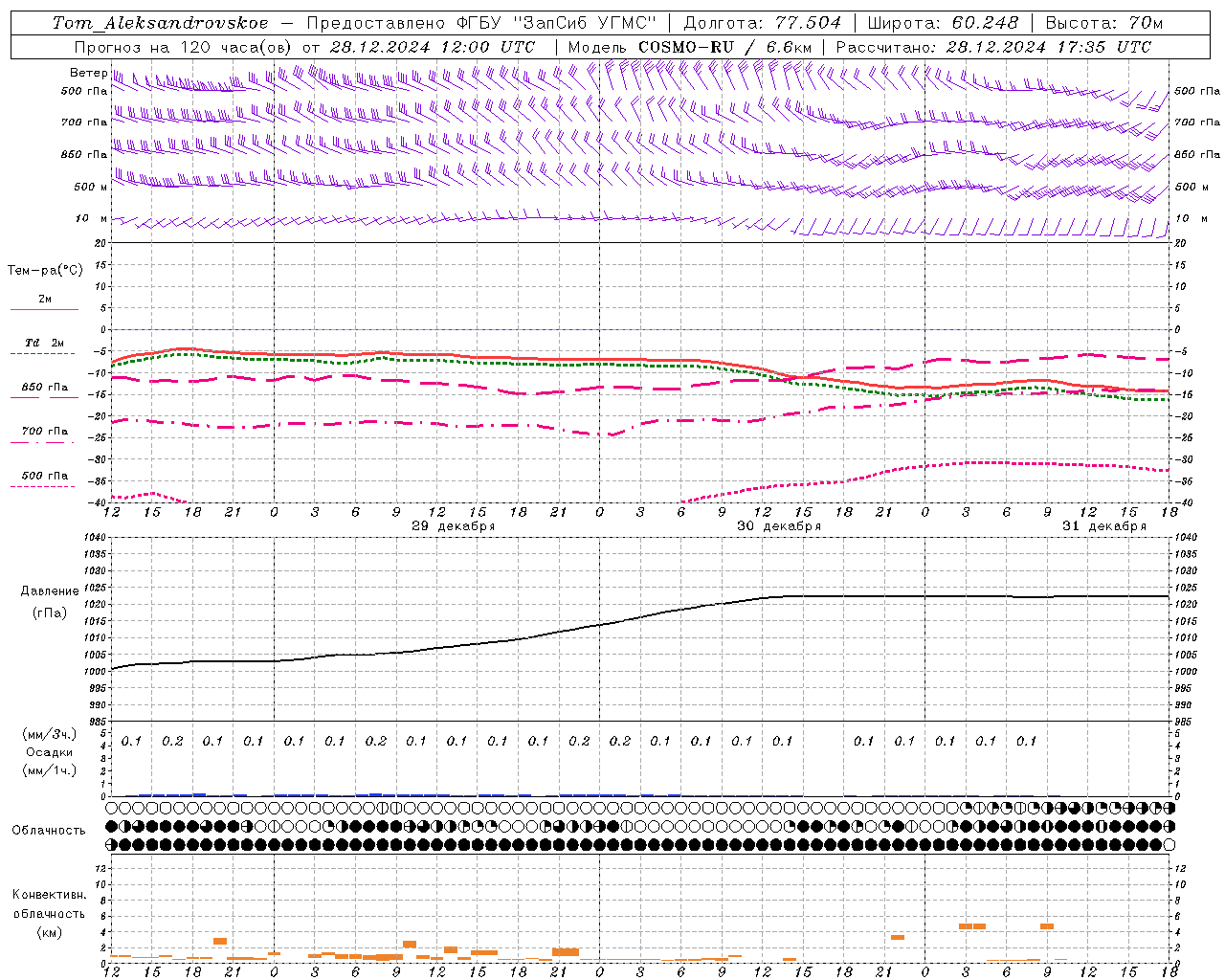Click the Ветер panel label
The height and width of the screenshot is (980, 1225).
click(88, 73)
